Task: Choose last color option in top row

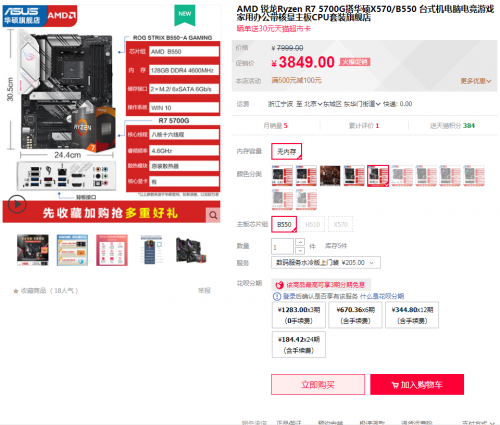Action: pos(474,175)
